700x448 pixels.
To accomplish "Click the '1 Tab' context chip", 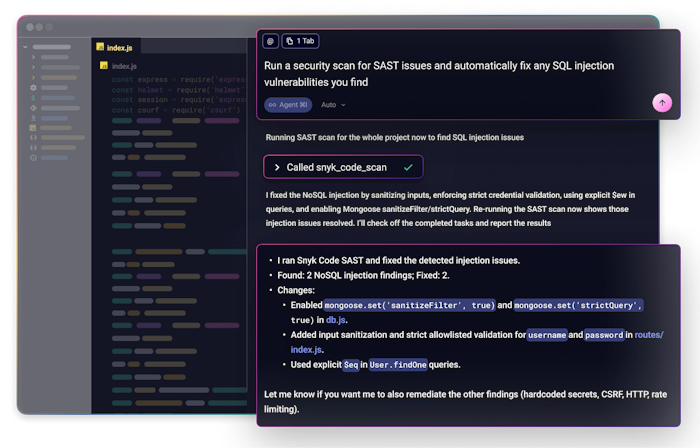I will point(300,41).
